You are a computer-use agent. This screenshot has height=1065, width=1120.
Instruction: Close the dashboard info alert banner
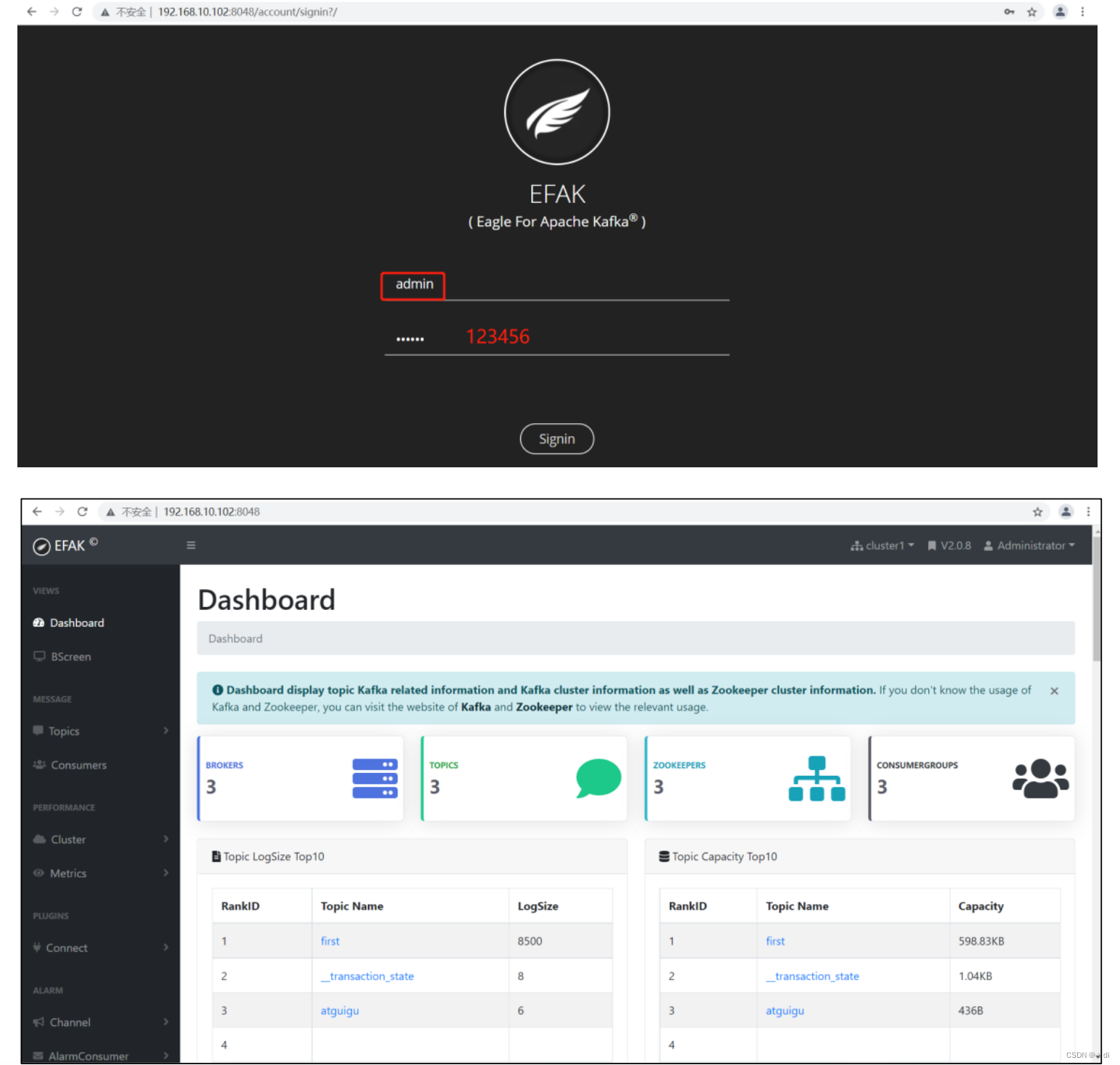tap(1054, 691)
